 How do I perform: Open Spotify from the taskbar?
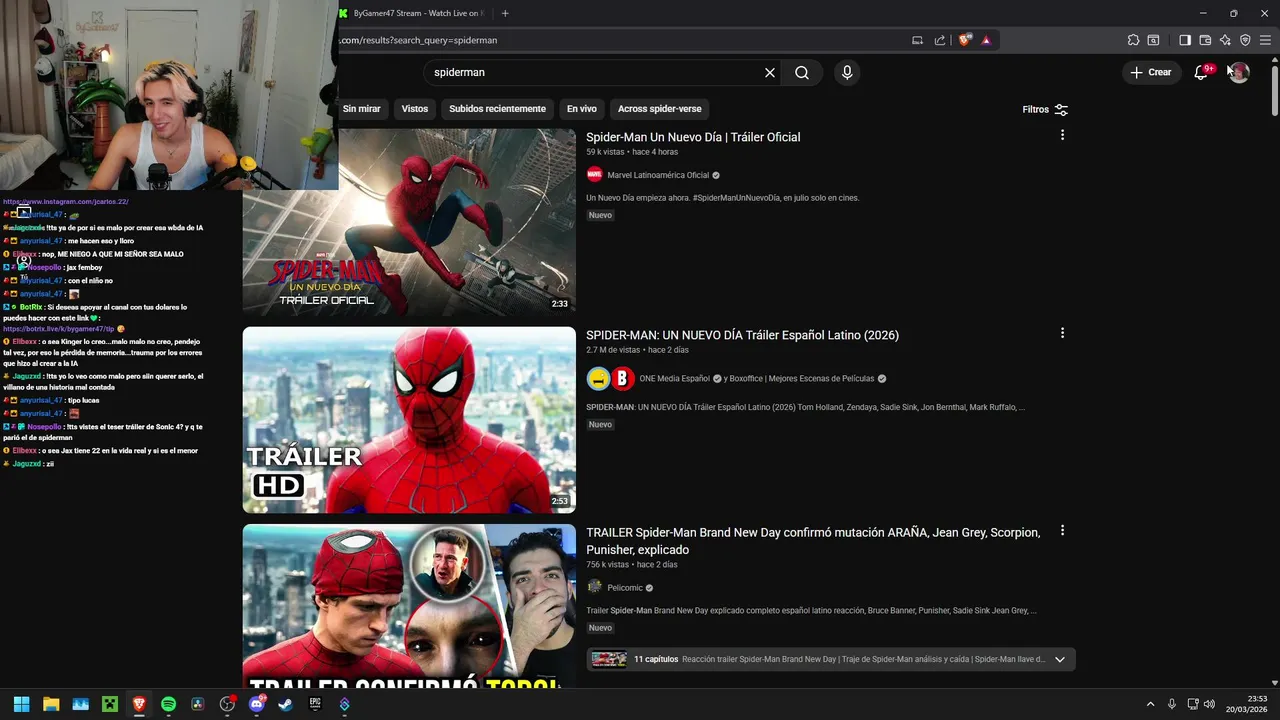[x=168, y=704]
